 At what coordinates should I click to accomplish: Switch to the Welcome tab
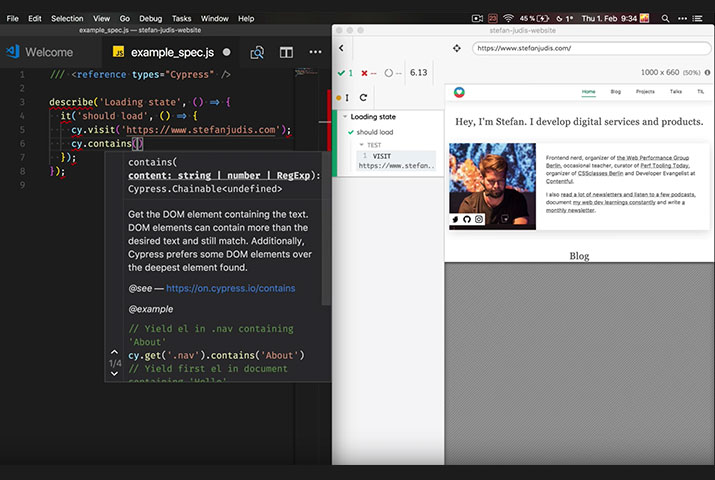pos(48,52)
